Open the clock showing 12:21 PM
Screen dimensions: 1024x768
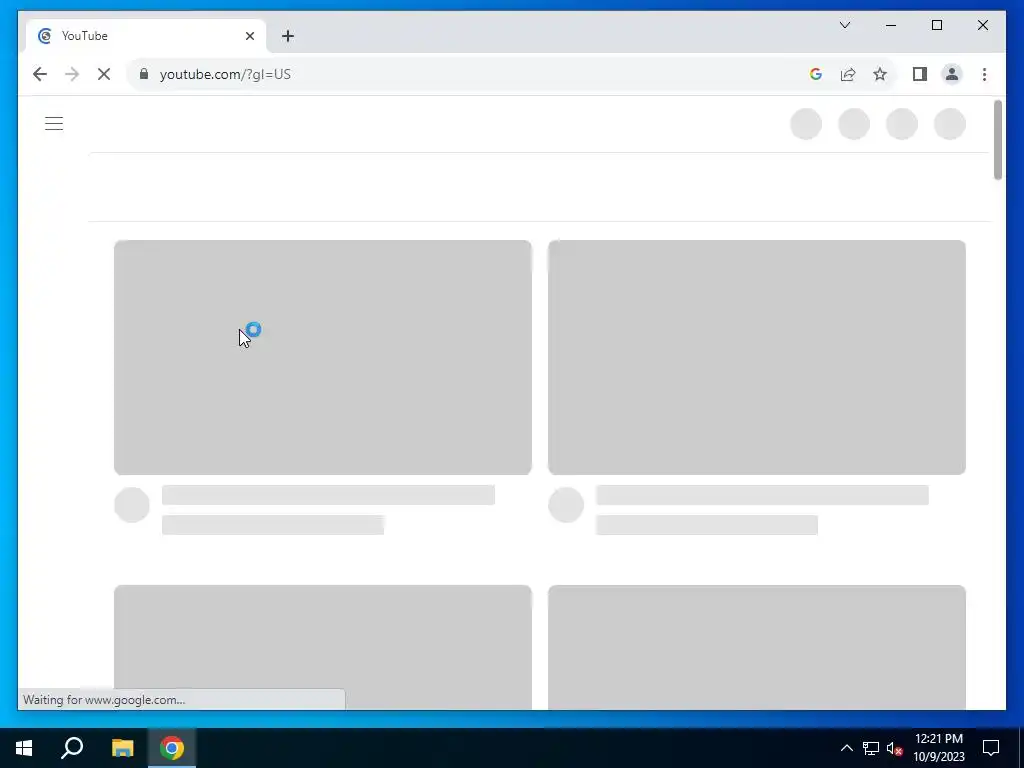[938, 748]
